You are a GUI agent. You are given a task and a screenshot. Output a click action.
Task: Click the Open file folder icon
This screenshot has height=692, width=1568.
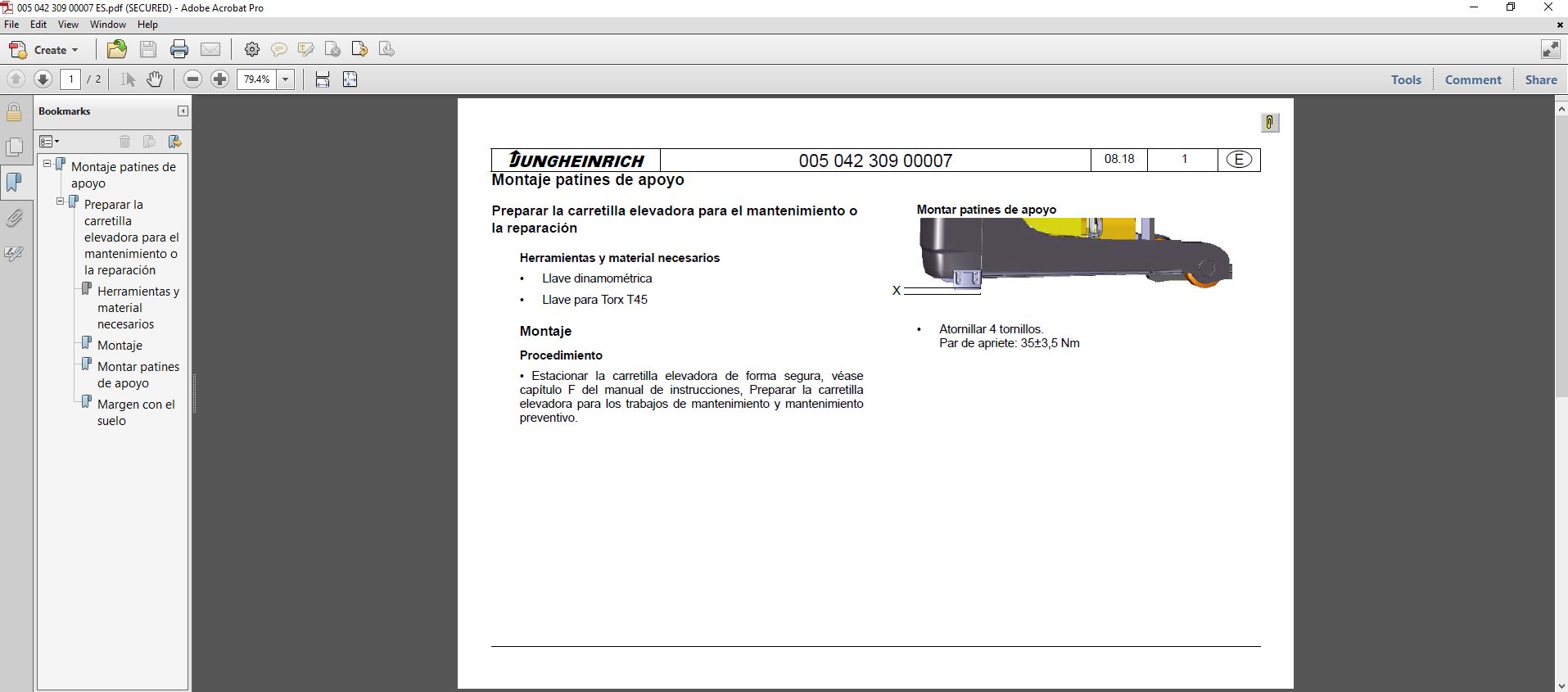(x=117, y=50)
